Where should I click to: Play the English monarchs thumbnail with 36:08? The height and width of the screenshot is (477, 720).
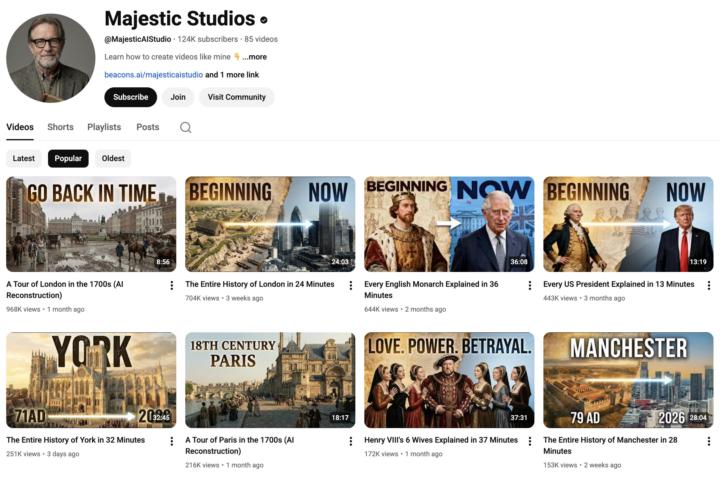(449, 224)
